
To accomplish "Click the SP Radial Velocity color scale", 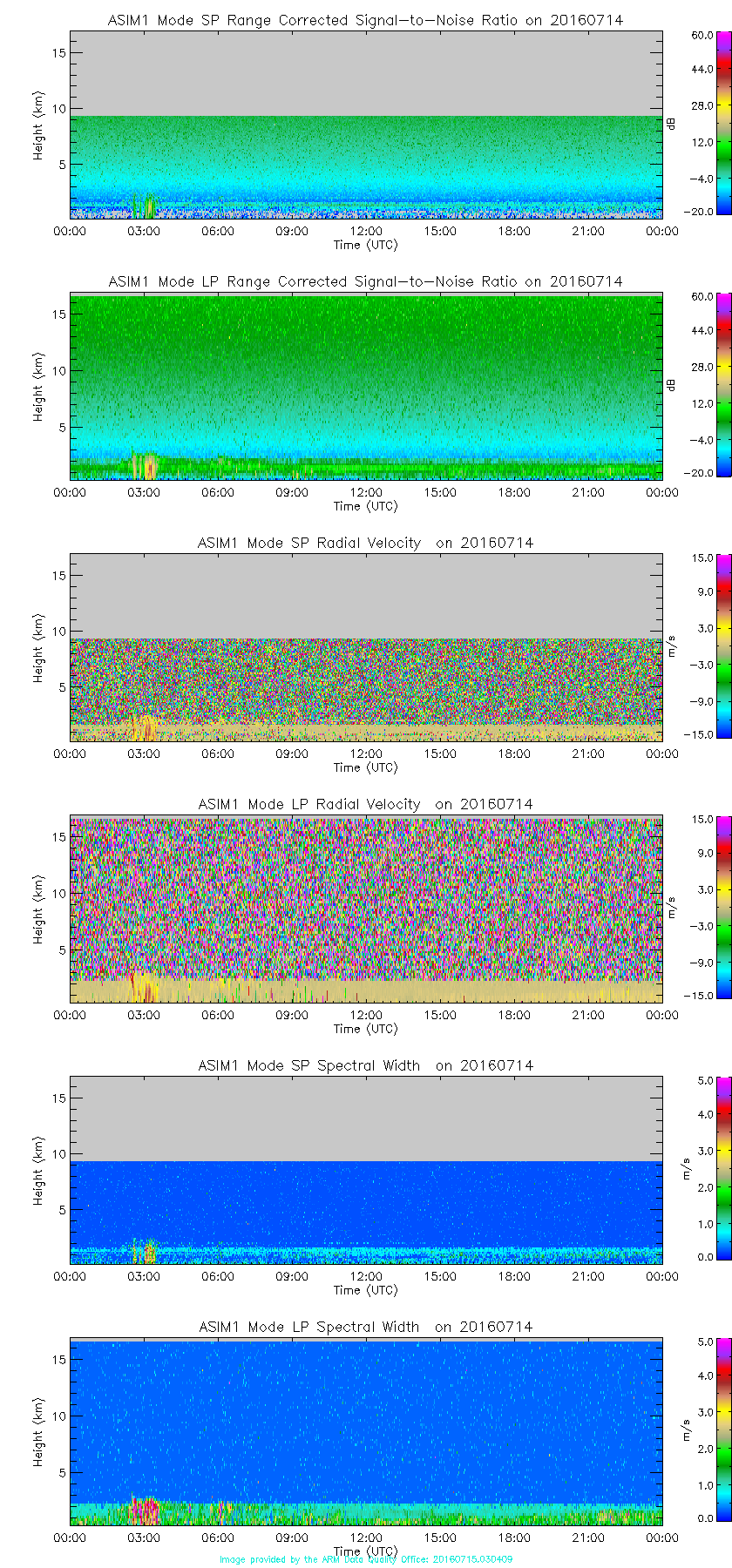I will click(x=700, y=646).
